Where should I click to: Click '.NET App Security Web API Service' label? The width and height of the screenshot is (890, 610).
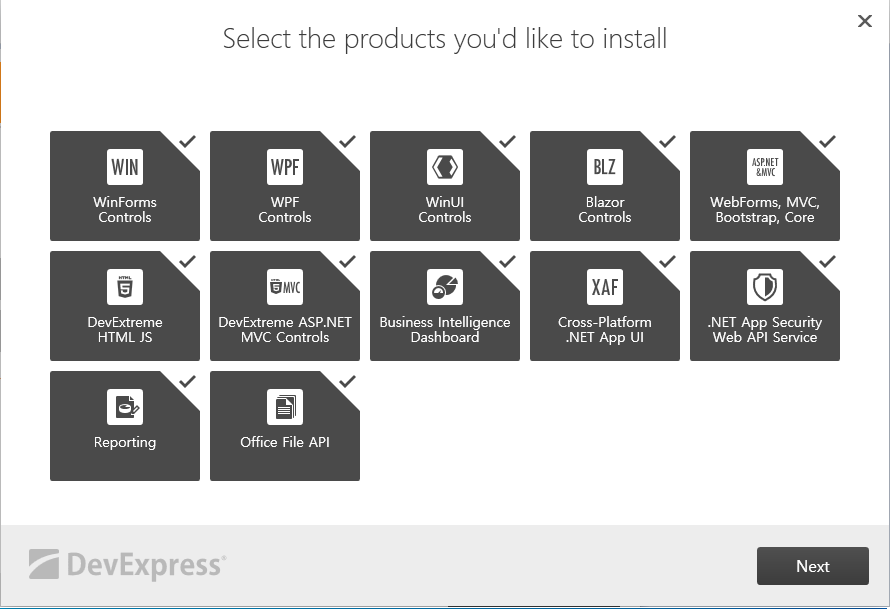click(x=765, y=330)
